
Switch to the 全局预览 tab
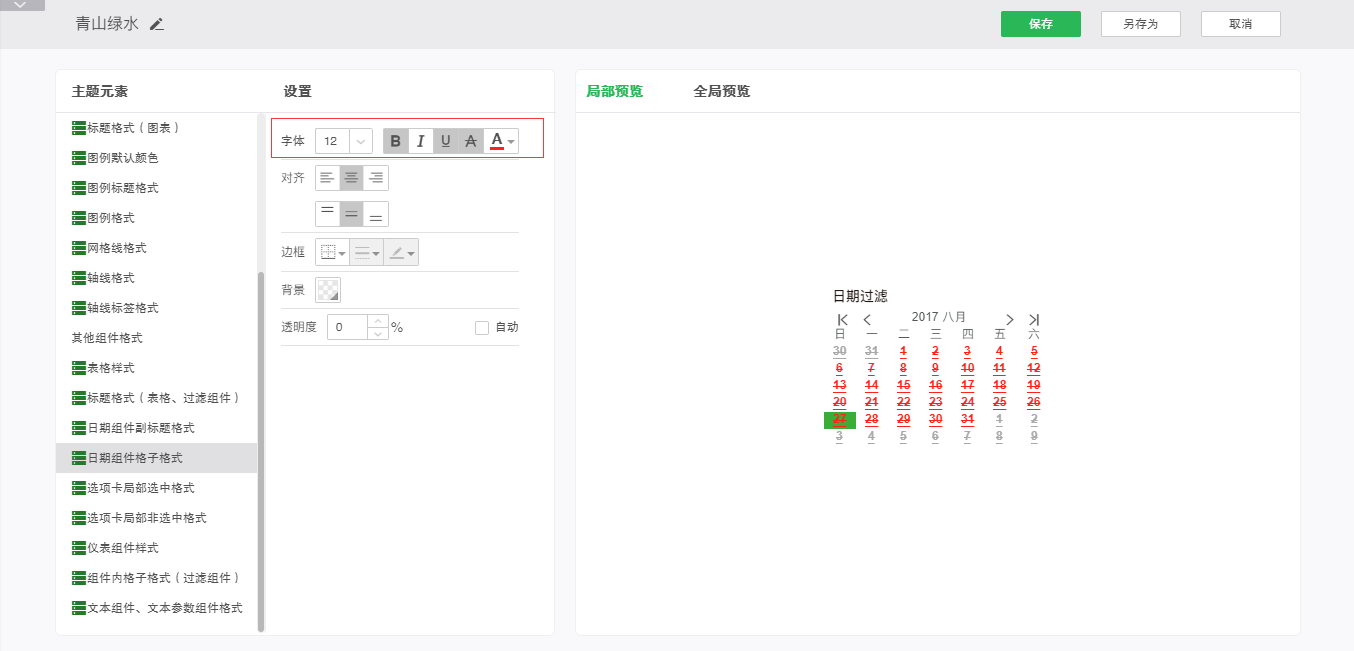[721, 91]
